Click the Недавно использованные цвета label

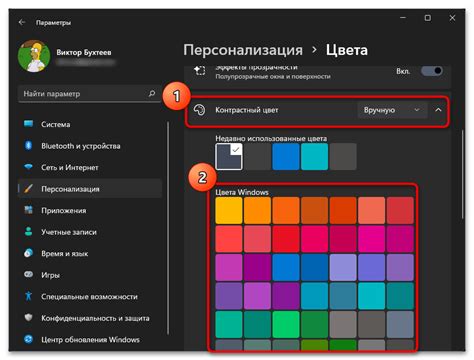click(x=271, y=138)
